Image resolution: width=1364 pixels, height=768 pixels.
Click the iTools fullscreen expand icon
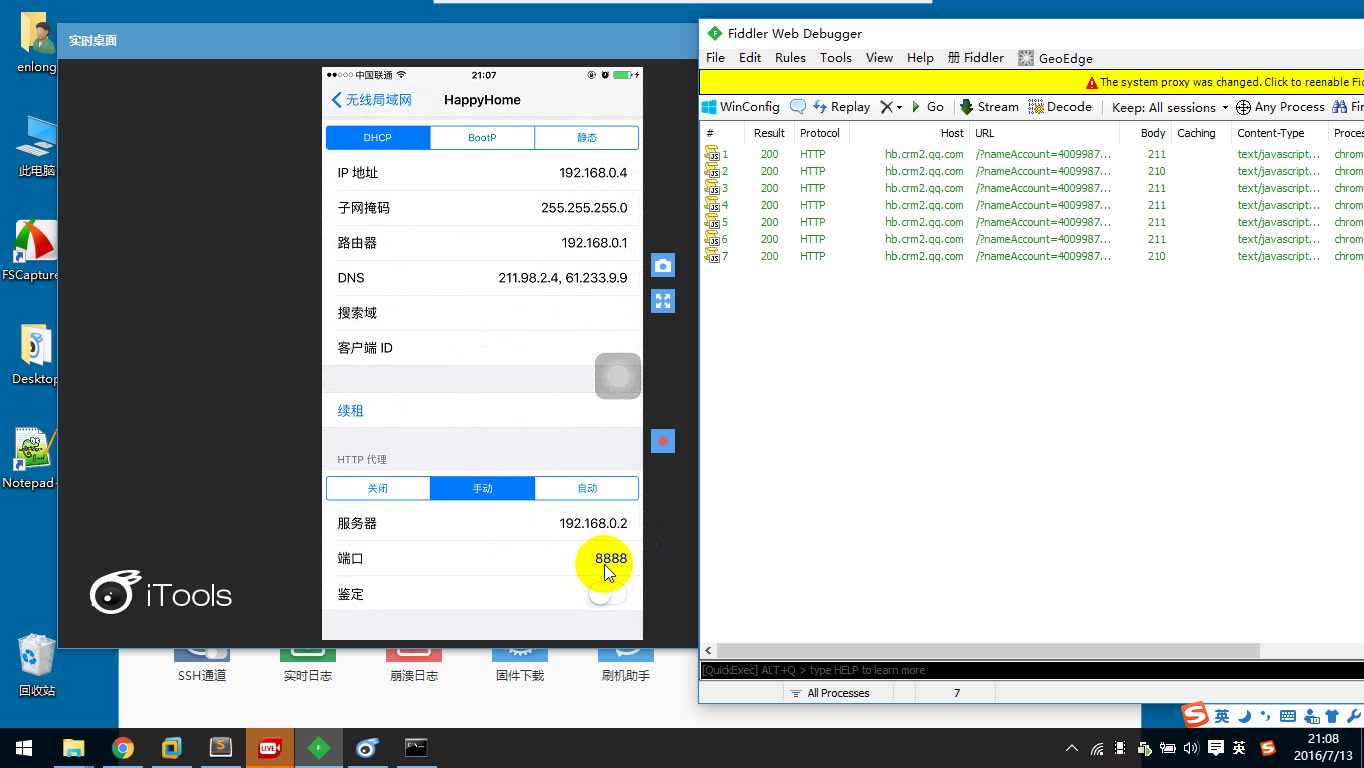pos(662,301)
